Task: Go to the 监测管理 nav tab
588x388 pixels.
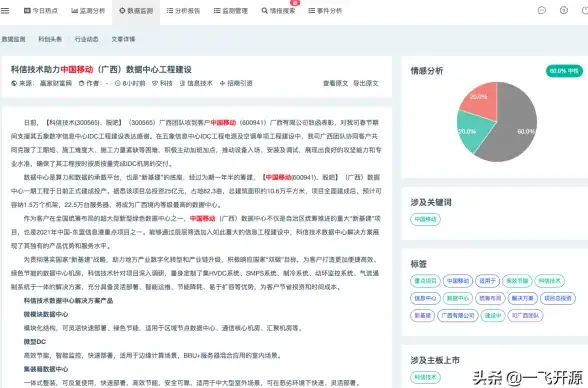Action: (x=231, y=11)
